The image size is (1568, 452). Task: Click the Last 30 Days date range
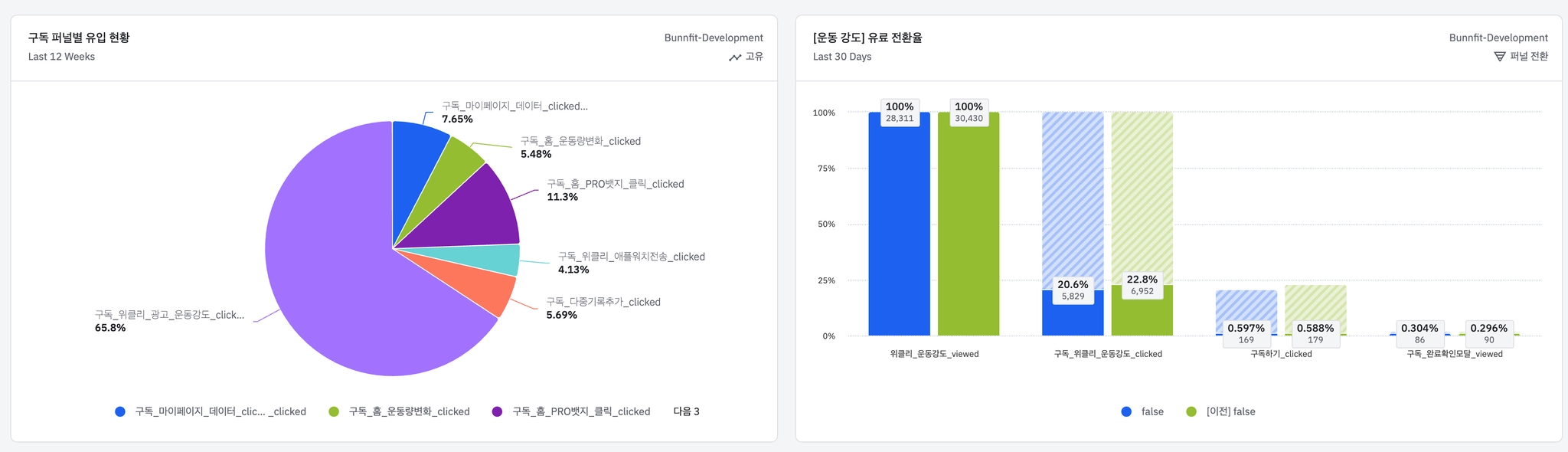pos(842,57)
